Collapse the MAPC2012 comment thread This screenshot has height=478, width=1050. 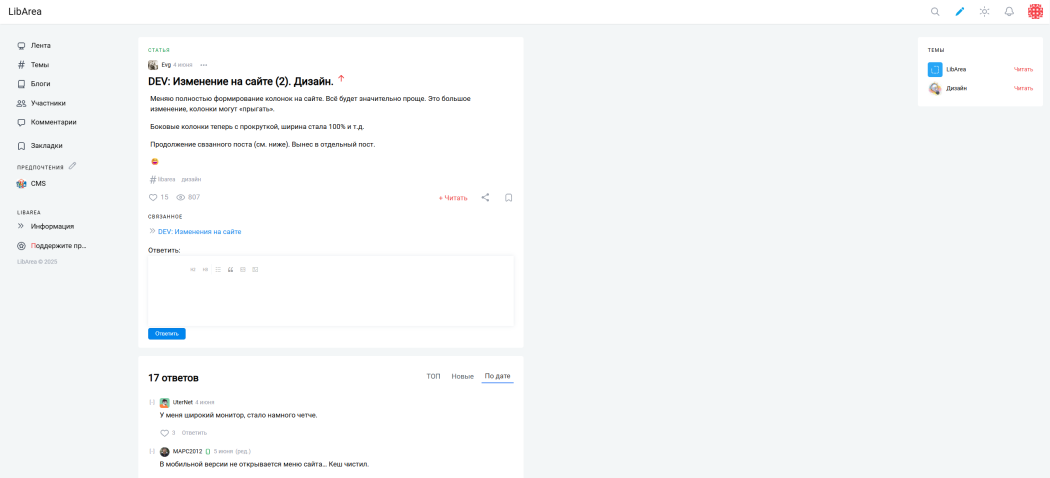tap(152, 451)
